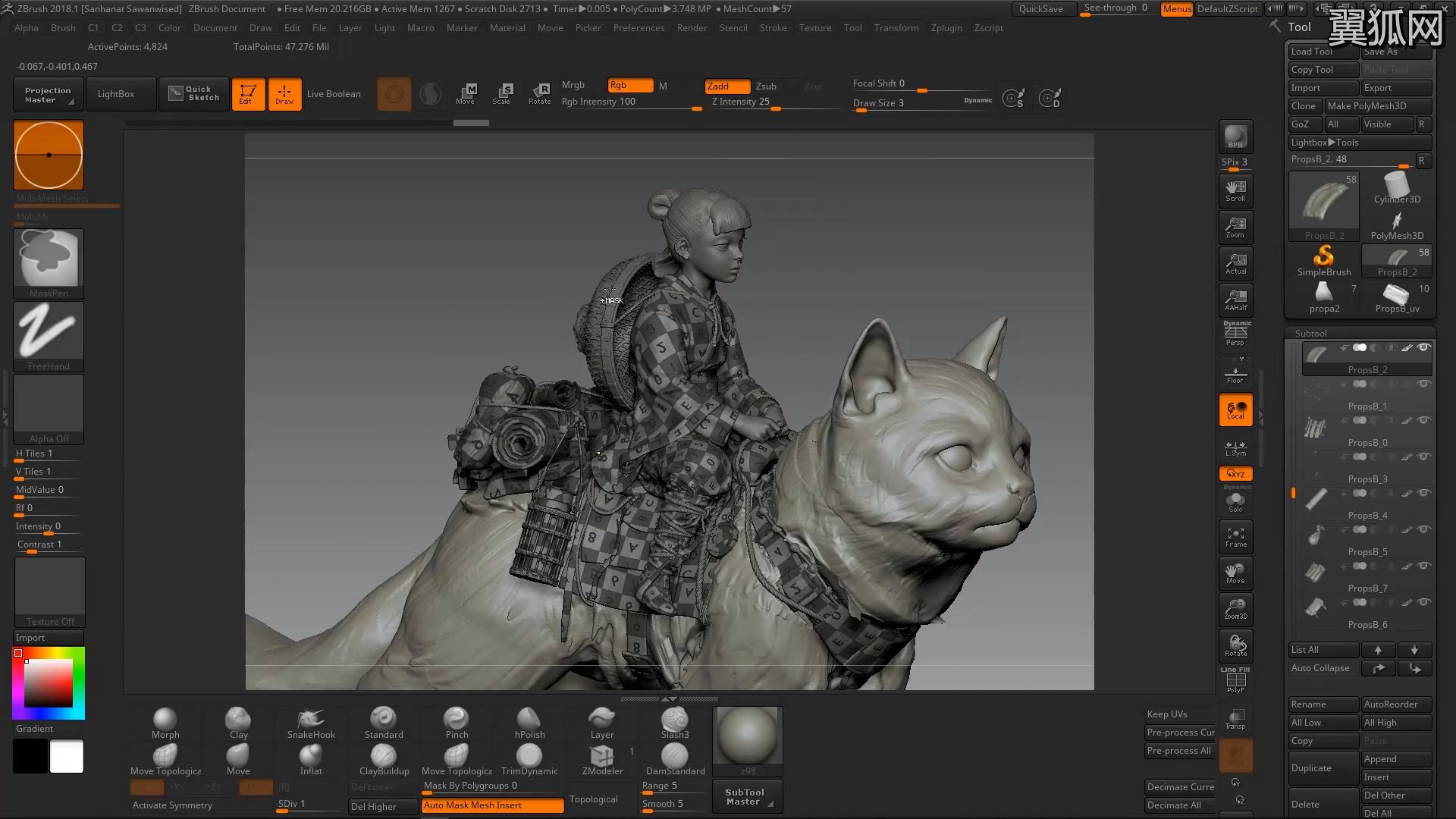Pick a color in the color picker
The width and height of the screenshot is (1456, 819).
[x=49, y=683]
